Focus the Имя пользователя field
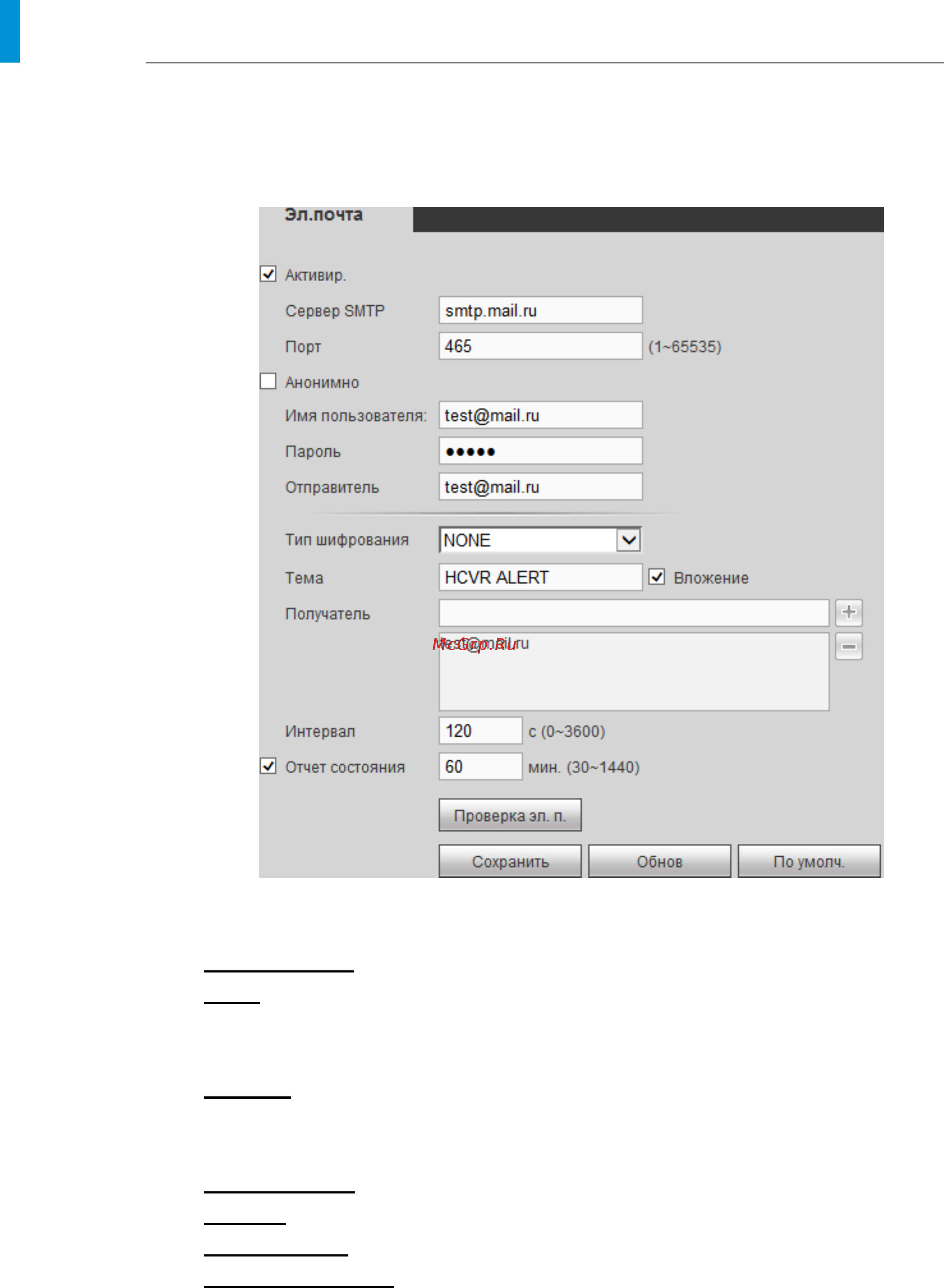 coord(541,415)
